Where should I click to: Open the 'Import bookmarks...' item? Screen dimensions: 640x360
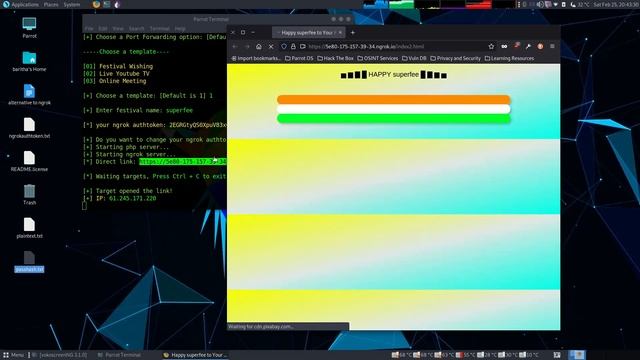[x=256, y=58]
